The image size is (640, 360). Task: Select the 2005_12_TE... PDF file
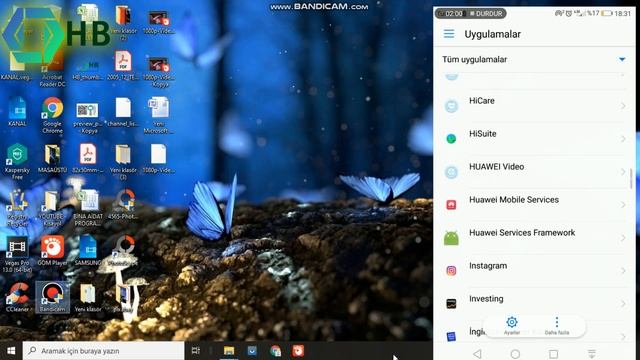123,66
